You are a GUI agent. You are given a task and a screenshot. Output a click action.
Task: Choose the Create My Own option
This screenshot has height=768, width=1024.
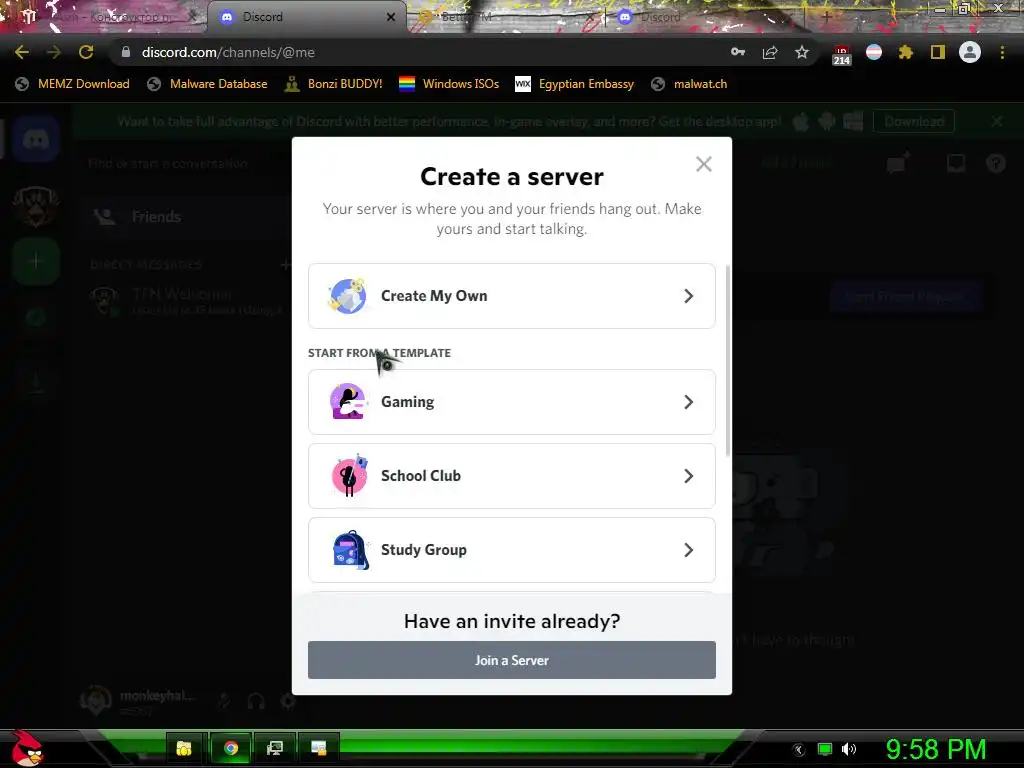511,296
